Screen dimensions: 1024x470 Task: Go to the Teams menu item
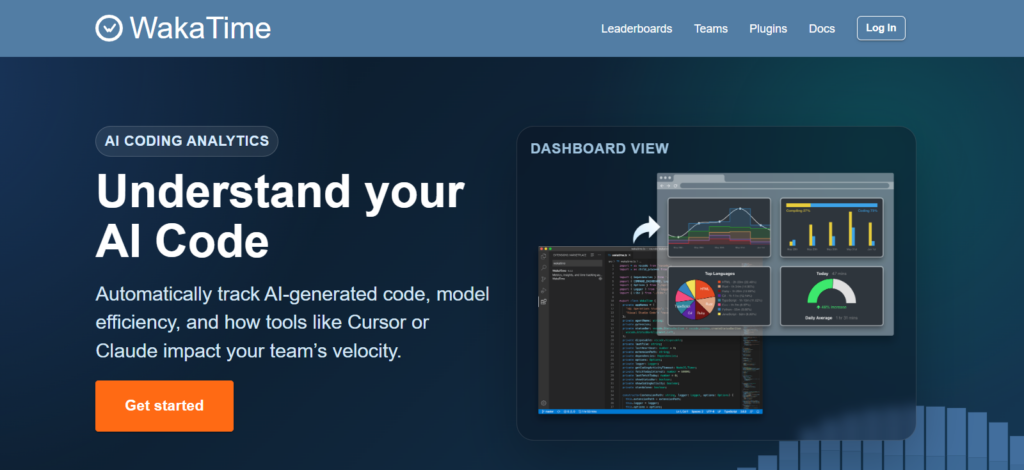coord(711,29)
